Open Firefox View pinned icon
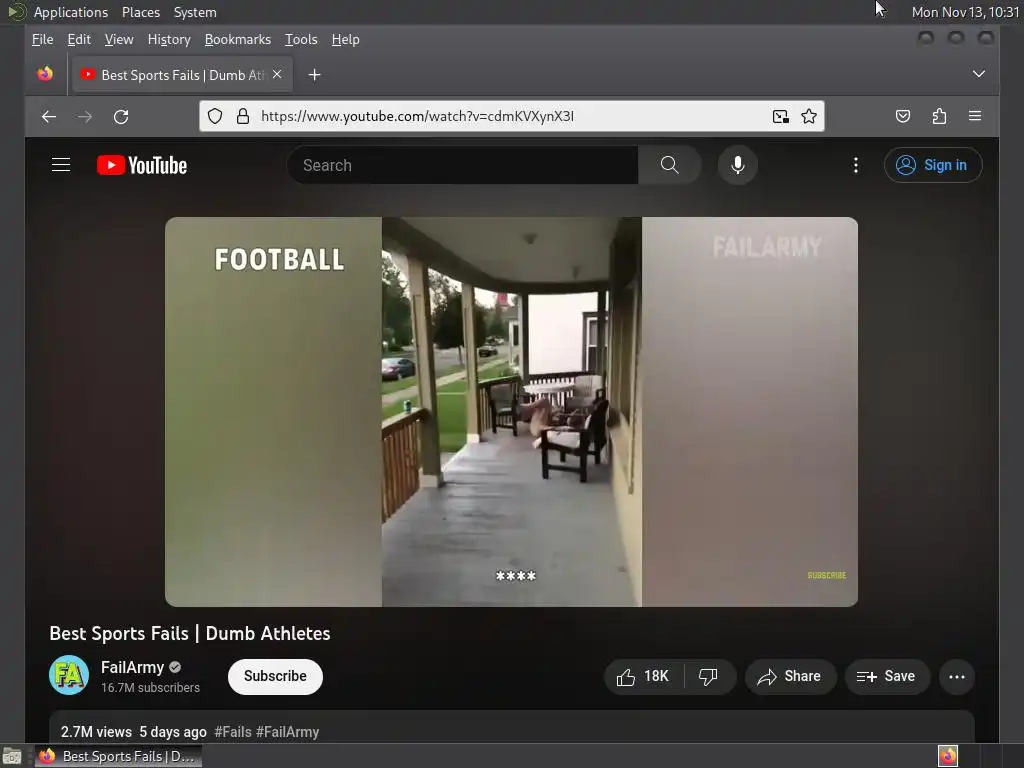Screen dimensions: 1024x768 (x=45, y=74)
